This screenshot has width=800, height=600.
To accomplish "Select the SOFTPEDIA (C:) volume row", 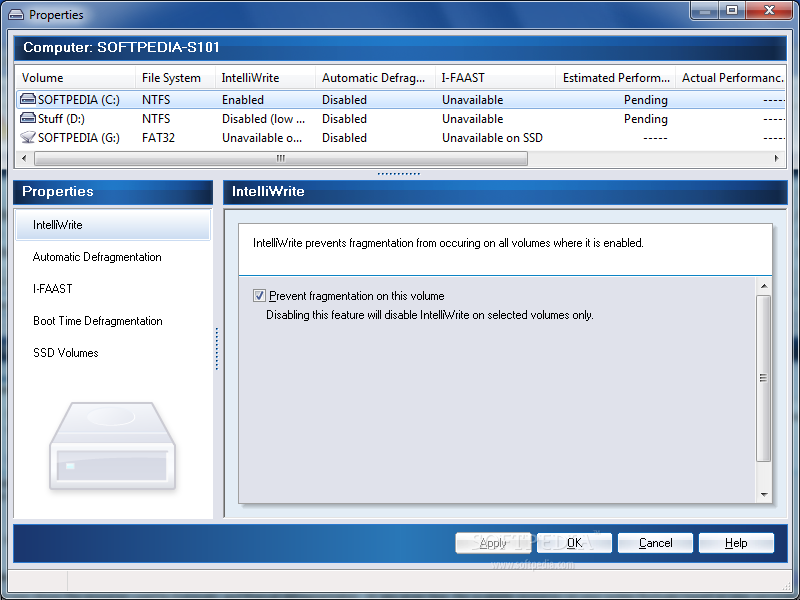I will click(401, 99).
